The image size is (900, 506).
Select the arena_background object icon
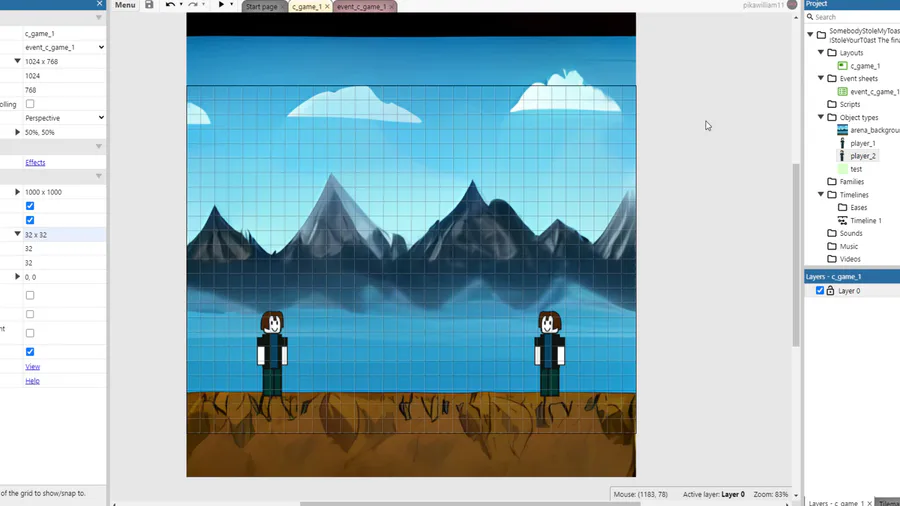pos(843,130)
